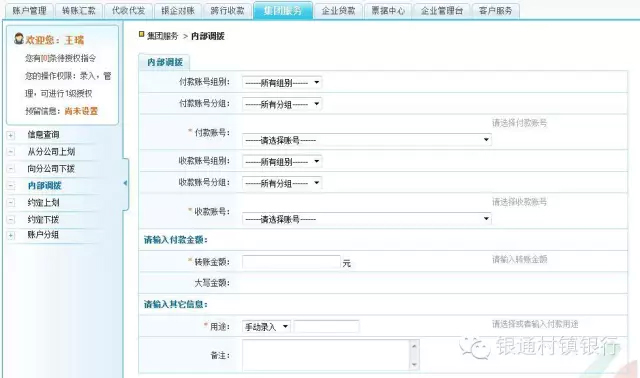This screenshot has height=378, width=640.
Task: Click the 备注 text area
Action: [x=327, y=355]
